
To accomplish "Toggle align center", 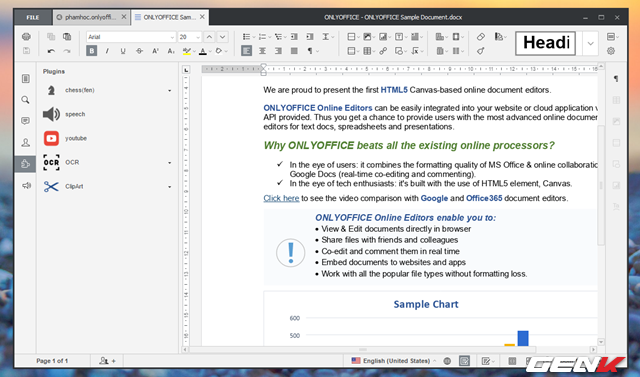I will [x=262, y=51].
